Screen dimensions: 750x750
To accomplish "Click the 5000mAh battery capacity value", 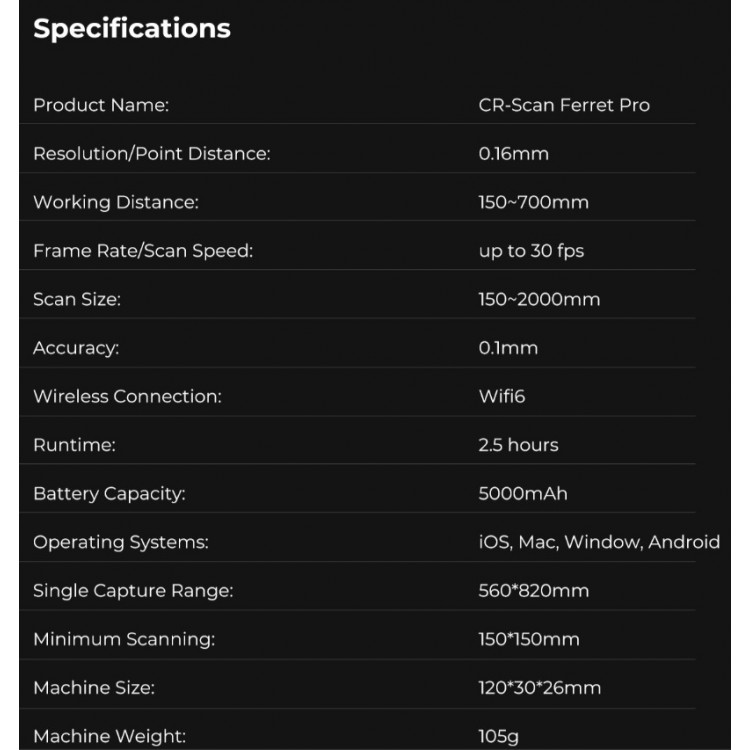I will click(x=523, y=494).
